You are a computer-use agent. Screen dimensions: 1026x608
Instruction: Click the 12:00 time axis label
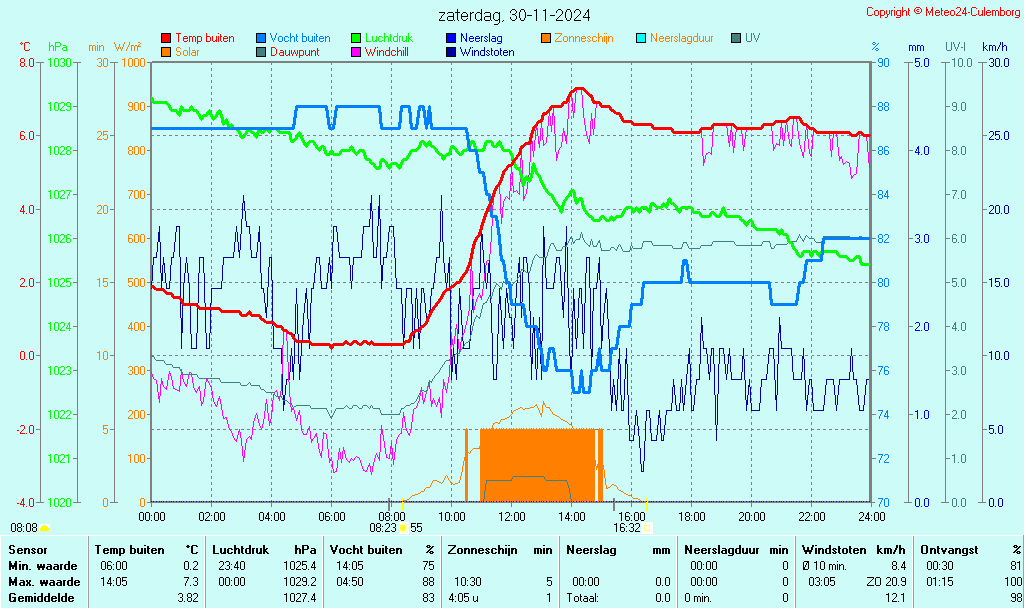512,516
